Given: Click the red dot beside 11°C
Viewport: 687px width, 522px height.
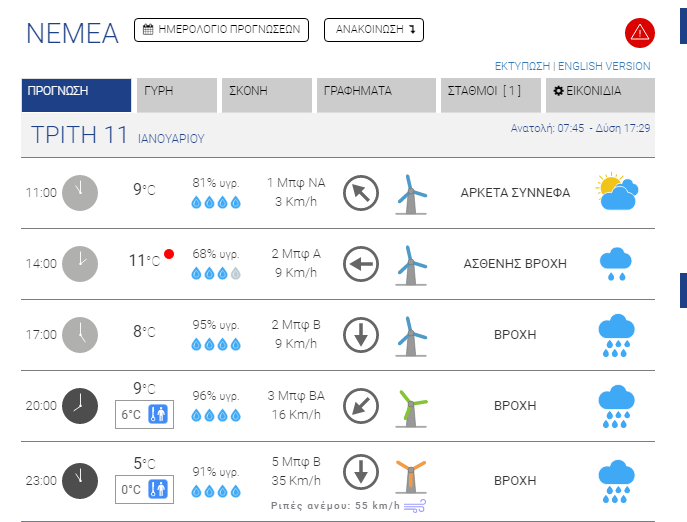Looking at the screenshot, I should pyautogui.click(x=169, y=254).
